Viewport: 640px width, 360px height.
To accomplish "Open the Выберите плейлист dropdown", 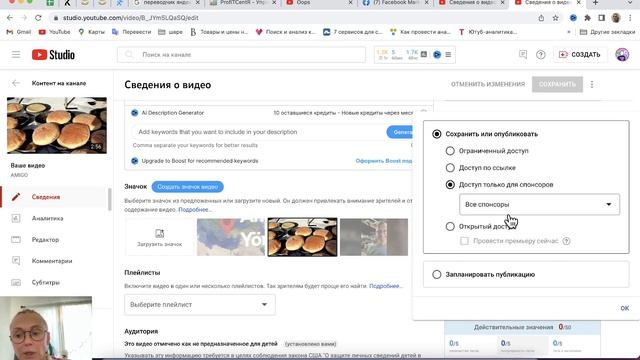I will click(200, 304).
